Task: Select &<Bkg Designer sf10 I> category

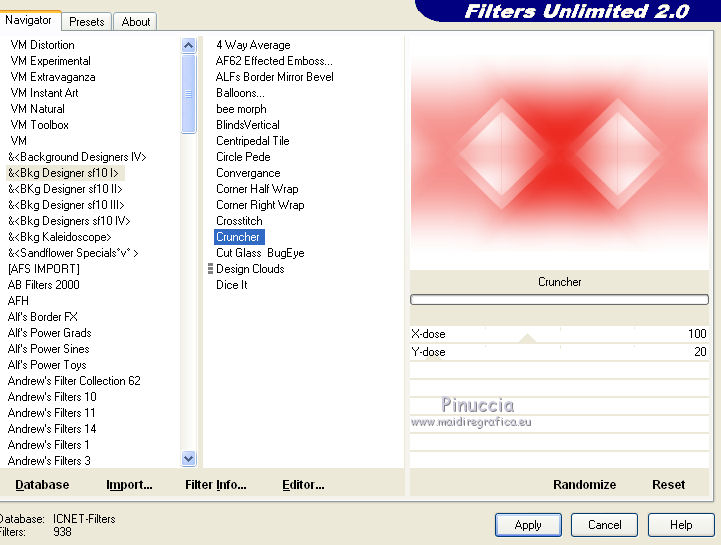Action: pos(63,173)
